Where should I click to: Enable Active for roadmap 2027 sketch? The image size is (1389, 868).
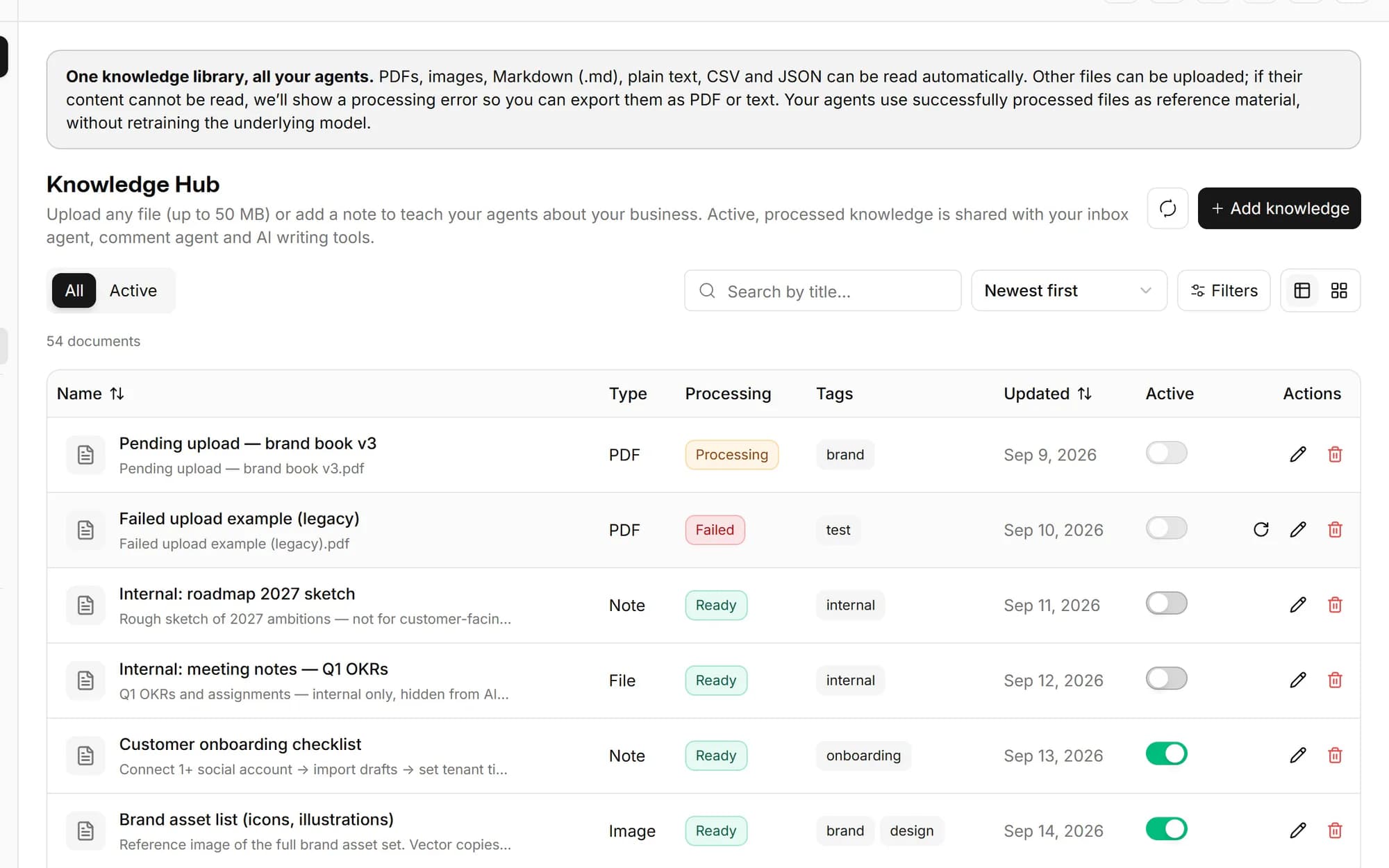coord(1166,603)
